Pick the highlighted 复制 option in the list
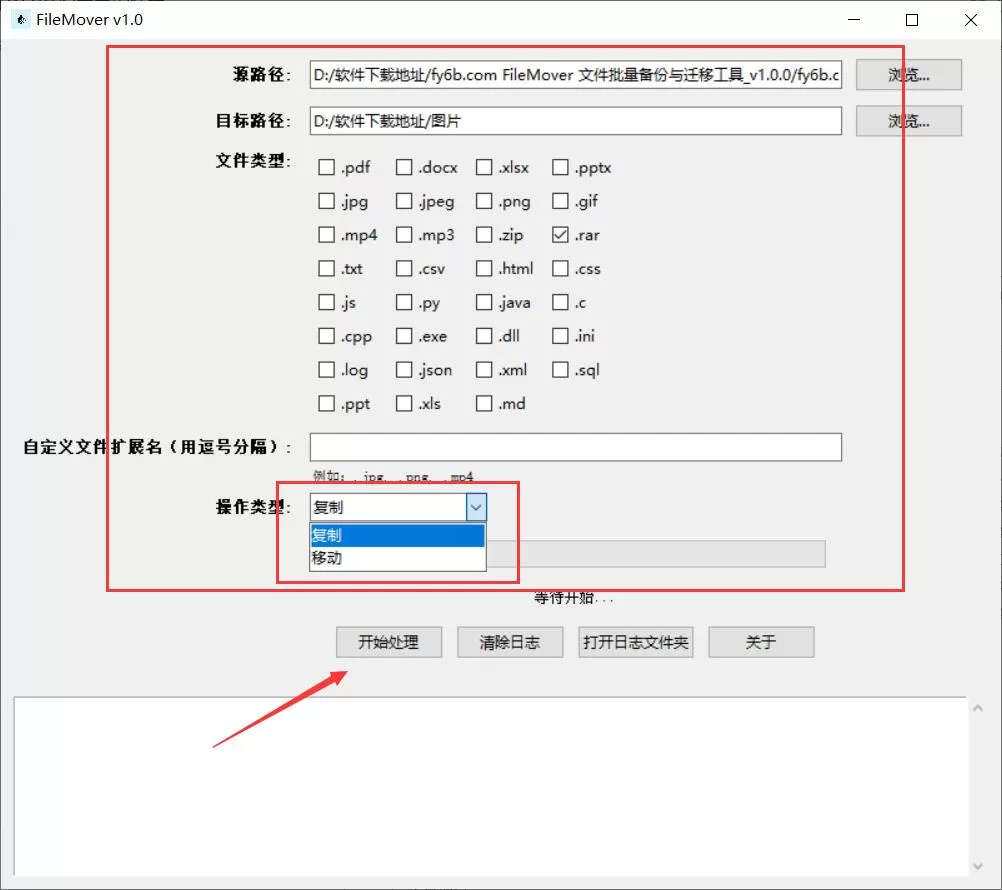 tap(397, 535)
